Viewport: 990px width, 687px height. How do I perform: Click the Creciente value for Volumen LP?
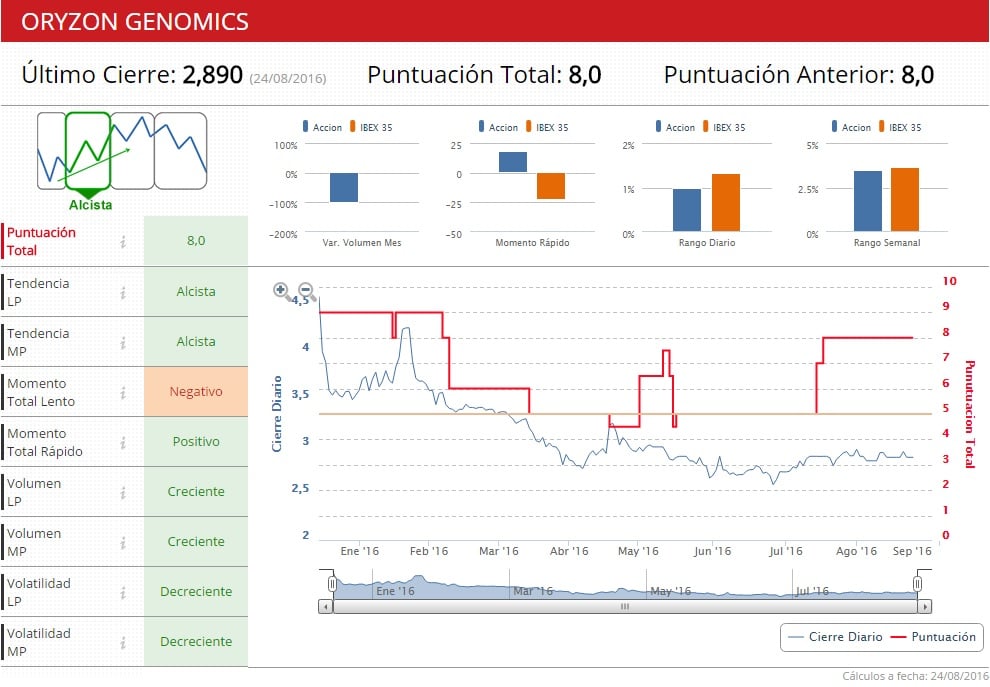click(196, 491)
